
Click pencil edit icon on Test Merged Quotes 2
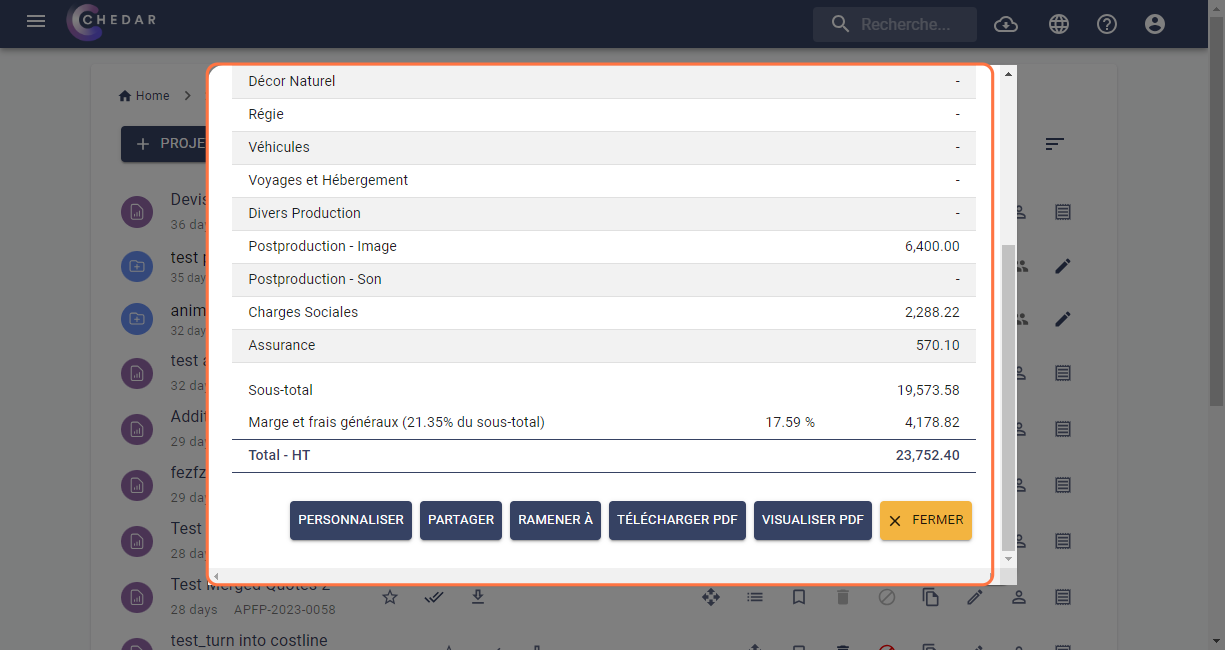point(975,597)
